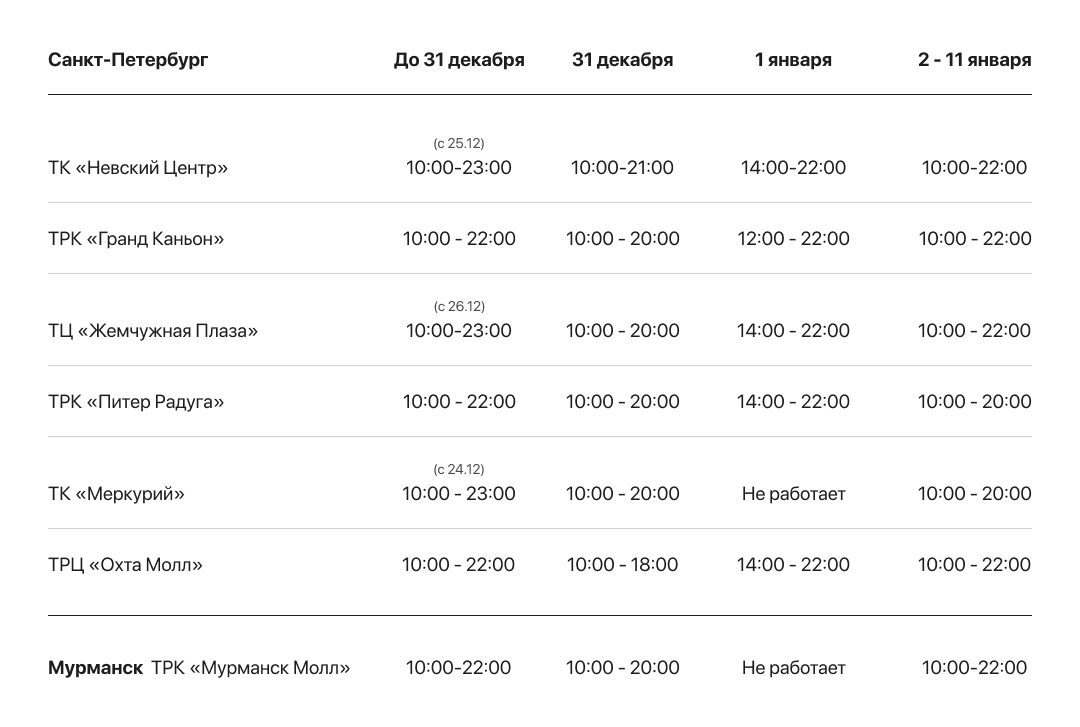Click the "Санкт-Петербург" table header
The image size is (1080, 727).
pos(128,60)
